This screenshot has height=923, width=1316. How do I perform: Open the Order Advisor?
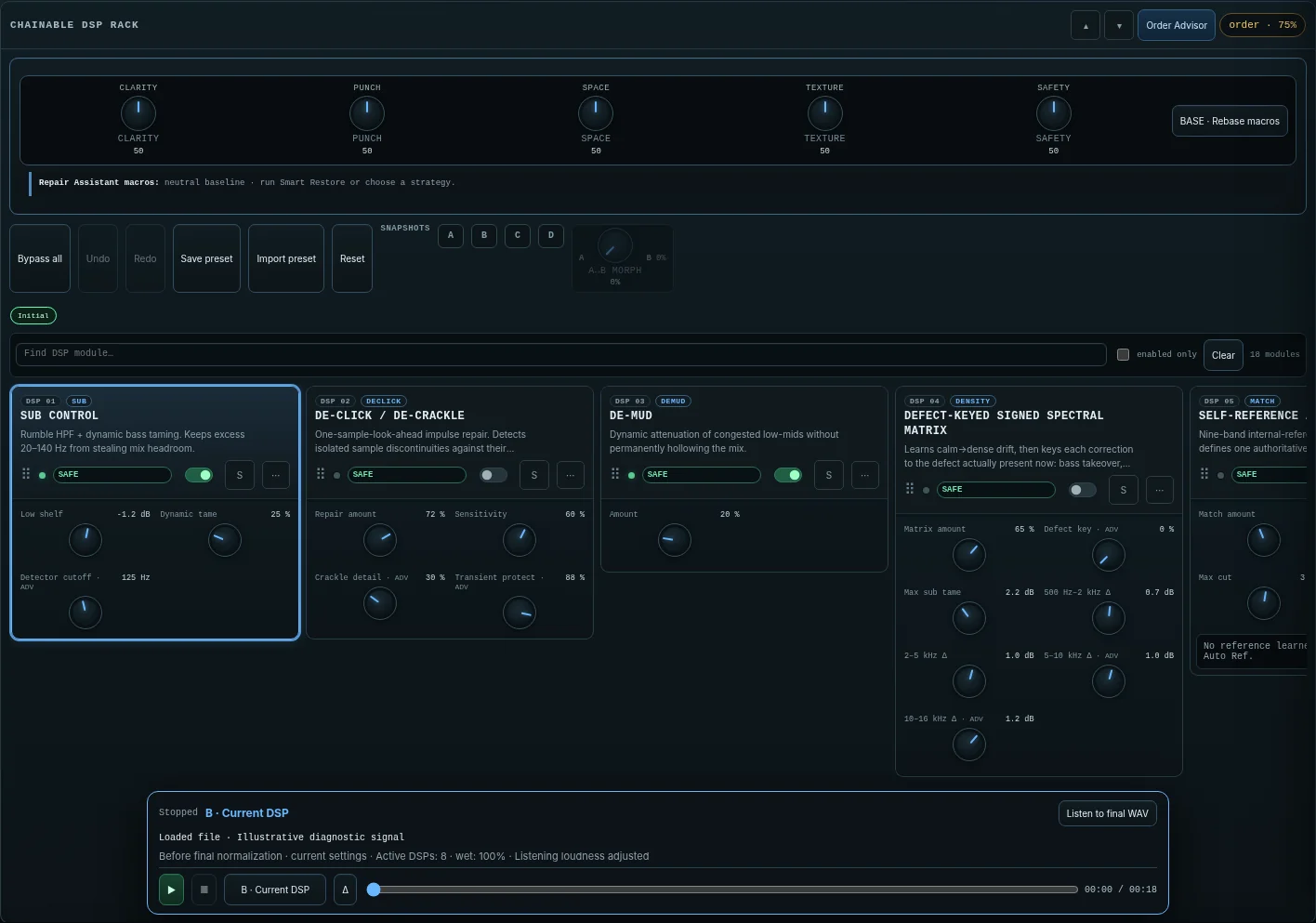click(1177, 25)
